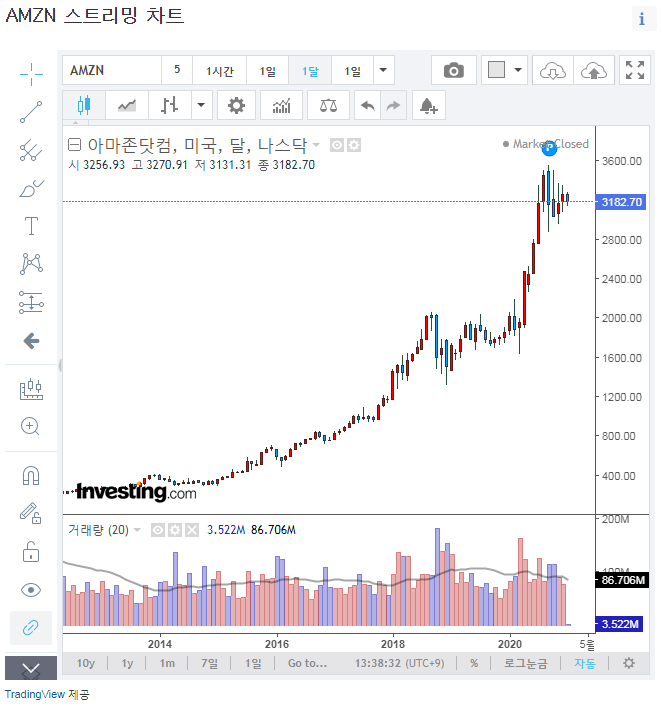Select the long position prediction tool

click(x=31, y=302)
